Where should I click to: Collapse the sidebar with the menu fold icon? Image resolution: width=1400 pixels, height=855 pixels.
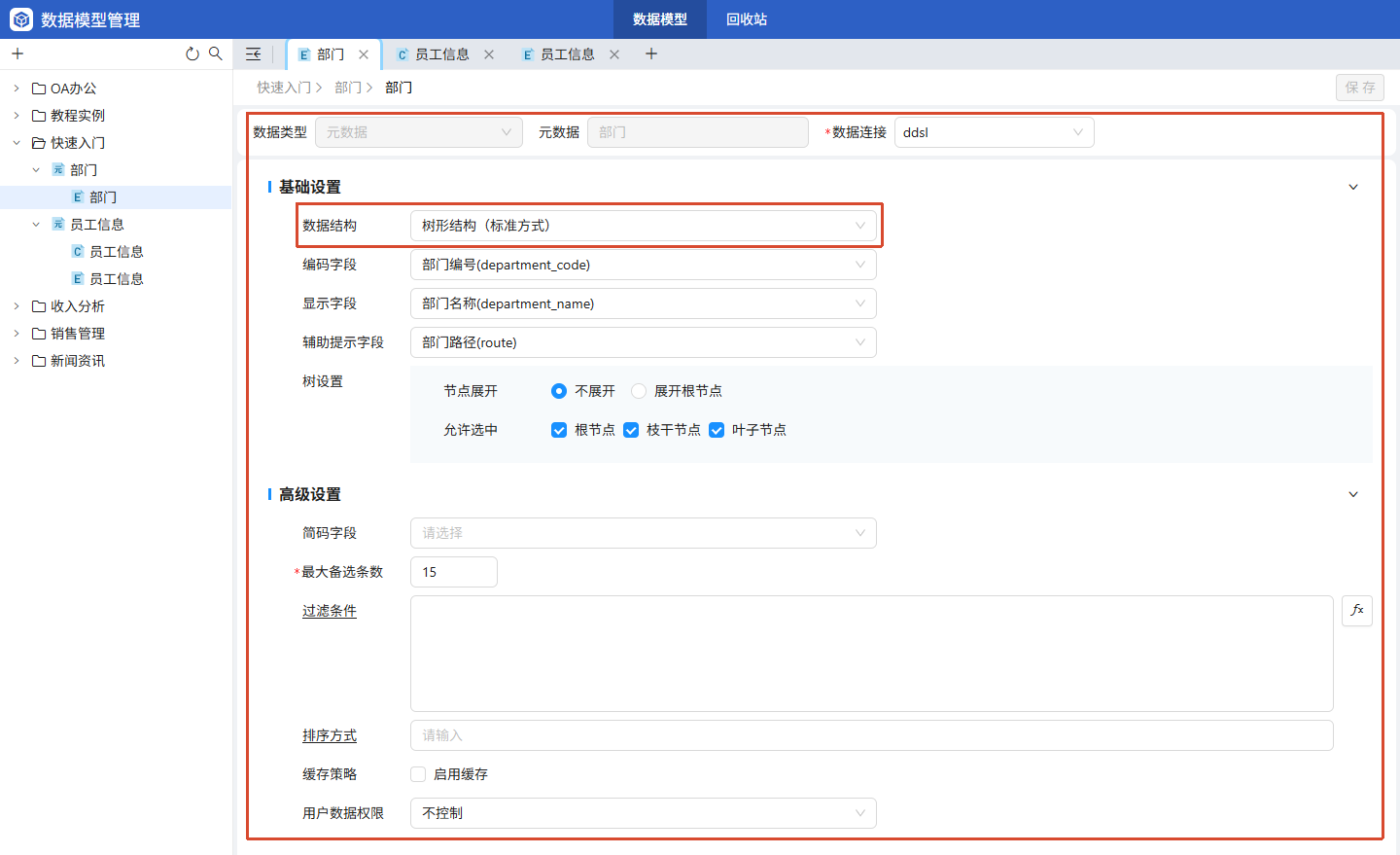[254, 54]
